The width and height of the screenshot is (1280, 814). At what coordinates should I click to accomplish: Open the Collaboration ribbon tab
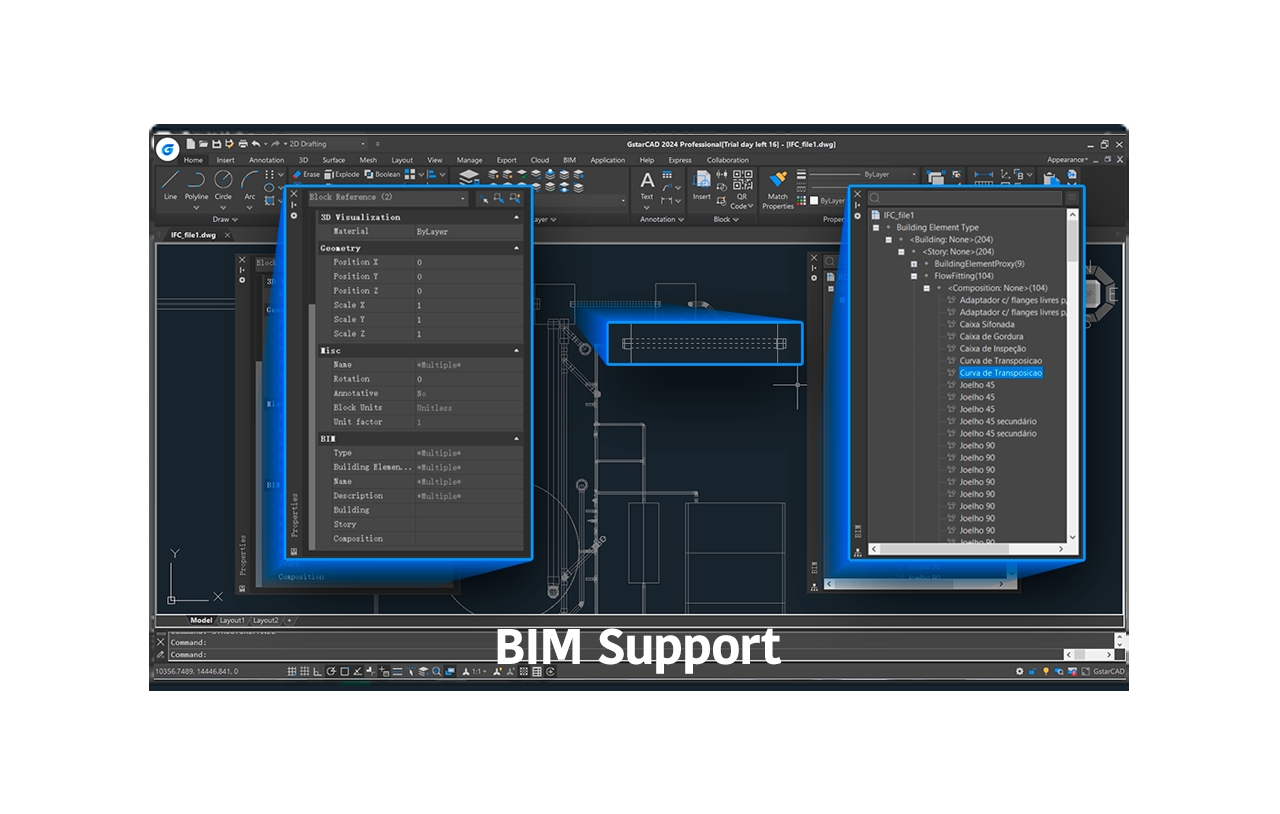(x=728, y=160)
